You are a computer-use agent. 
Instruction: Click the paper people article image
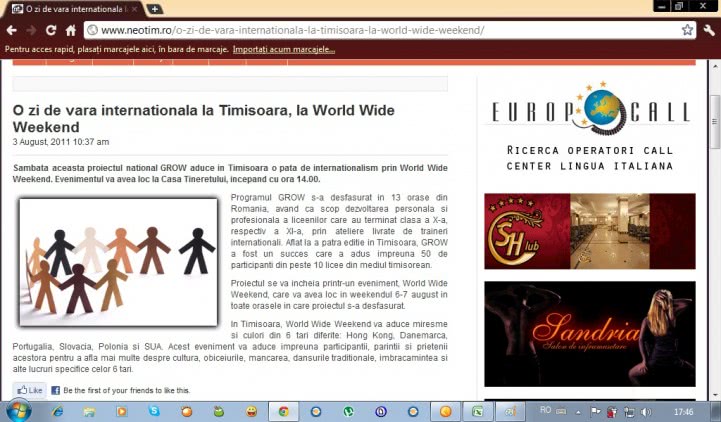coord(118,262)
